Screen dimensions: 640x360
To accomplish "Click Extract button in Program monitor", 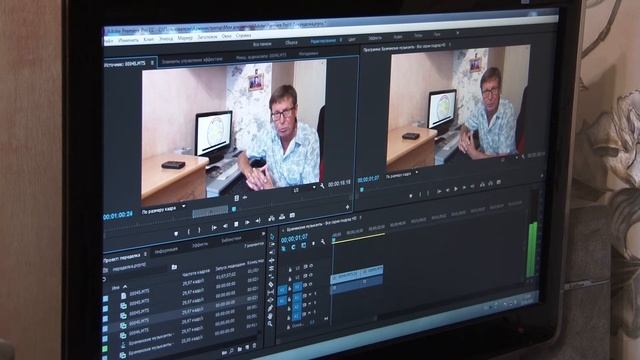I will coord(490,183).
